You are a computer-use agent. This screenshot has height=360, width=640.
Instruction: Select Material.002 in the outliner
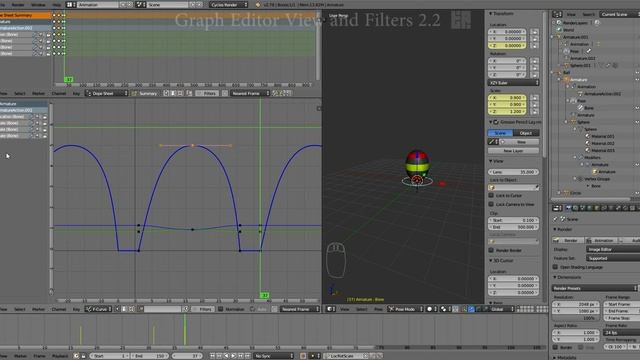602,143
